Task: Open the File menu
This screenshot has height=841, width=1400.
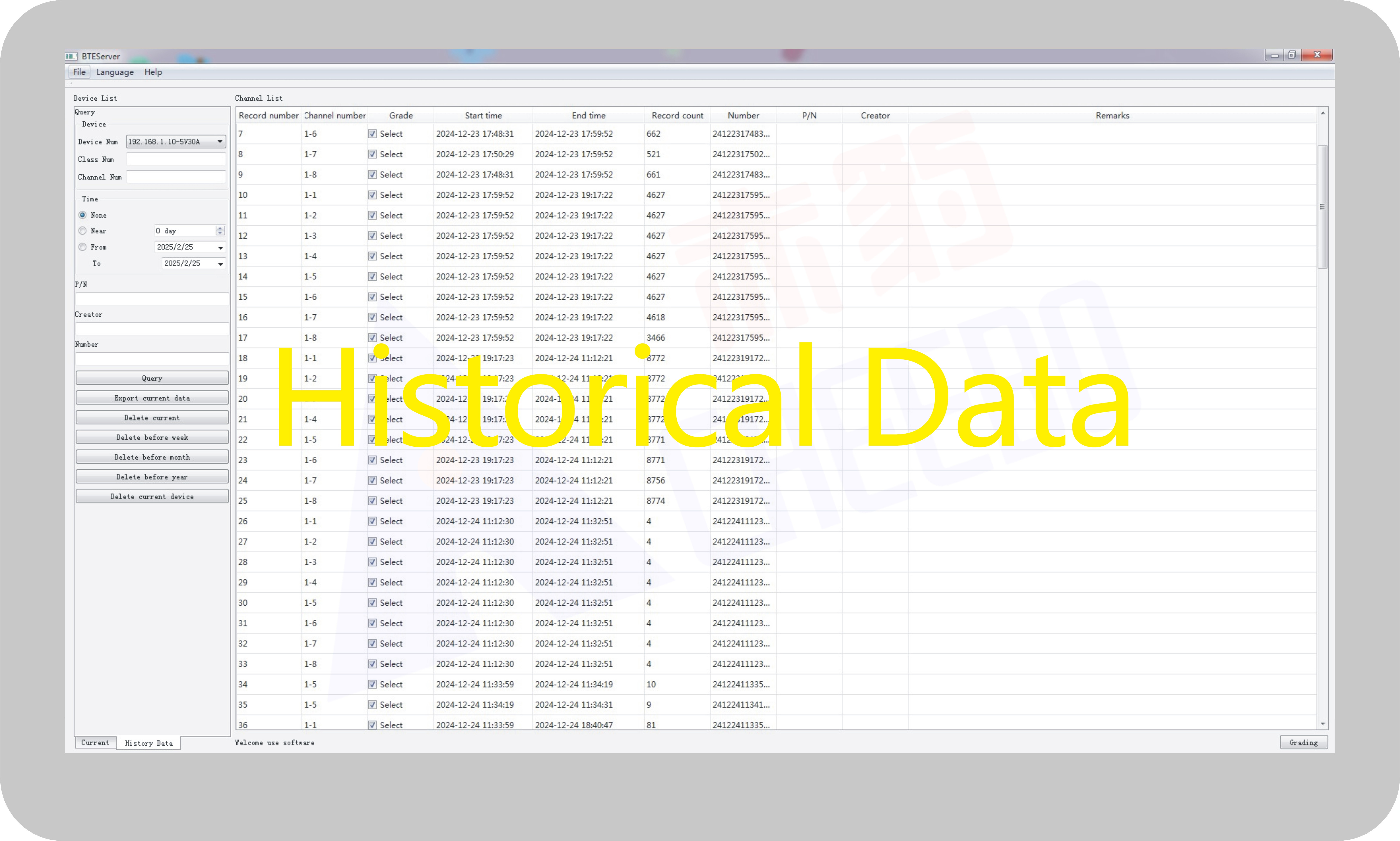Action: 79,72
